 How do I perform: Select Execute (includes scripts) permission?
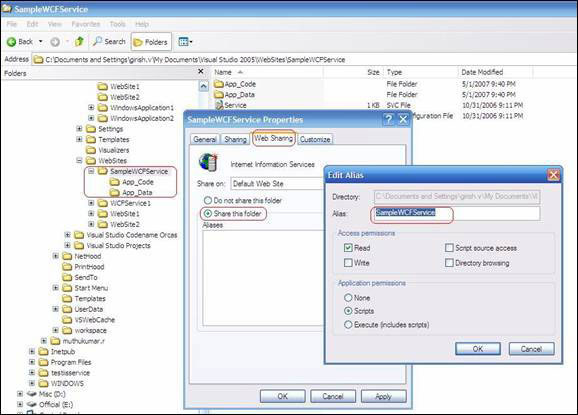click(x=348, y=325)
